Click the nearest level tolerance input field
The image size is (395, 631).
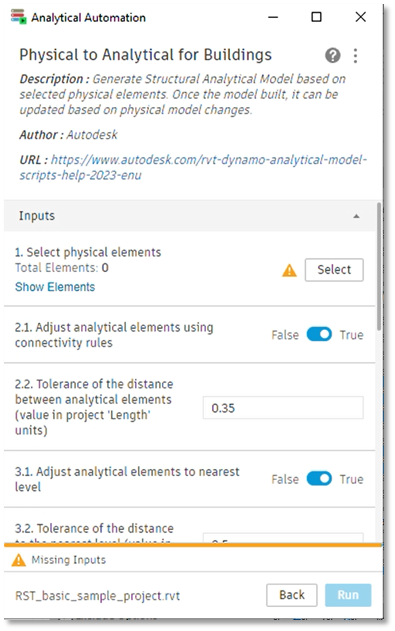pos(283,538)
